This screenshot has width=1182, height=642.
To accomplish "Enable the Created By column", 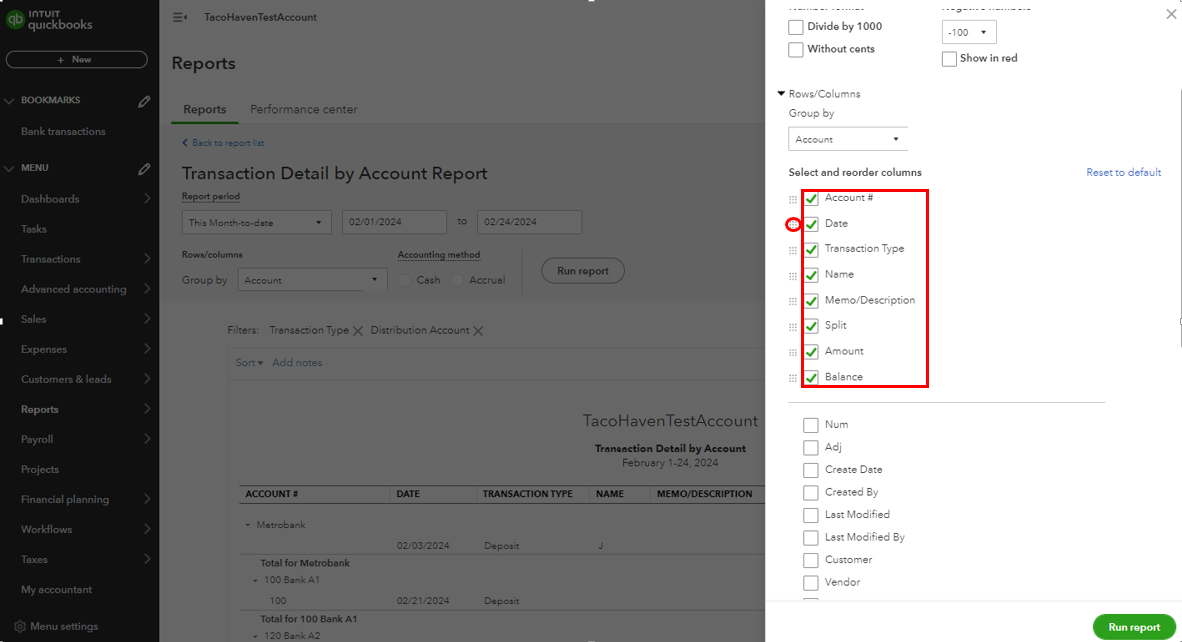I will pos(810,493).
